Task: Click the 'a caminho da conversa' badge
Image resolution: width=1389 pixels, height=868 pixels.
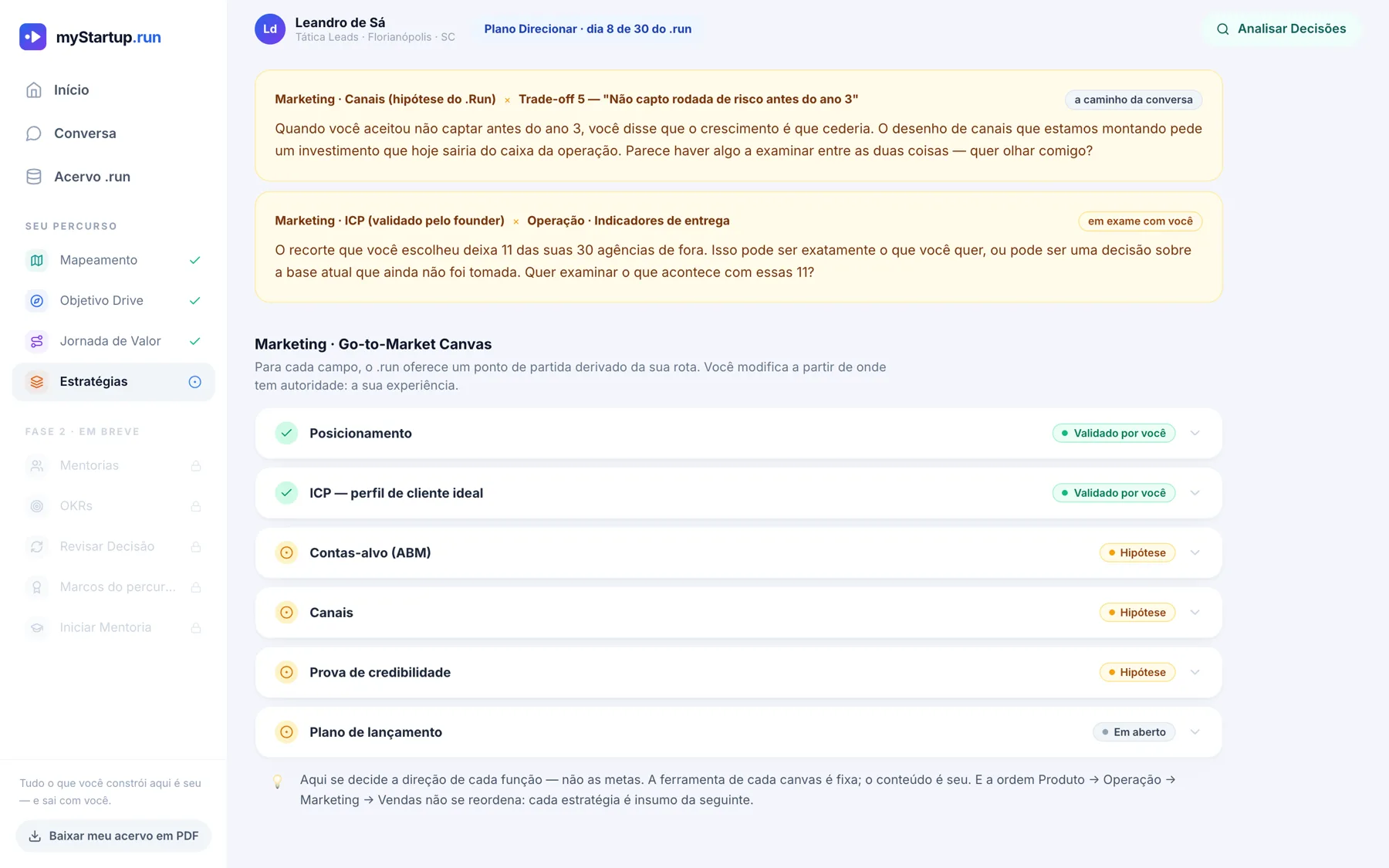Action: pos(1133,100)
